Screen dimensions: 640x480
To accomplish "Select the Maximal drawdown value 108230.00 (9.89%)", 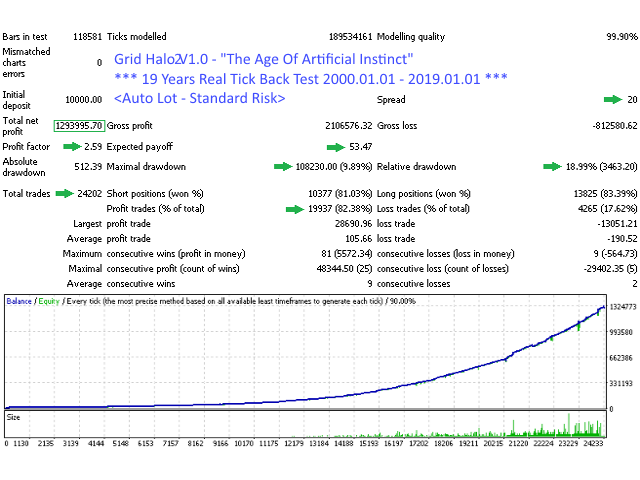I will pyautogui.click(x=334, y=167).
